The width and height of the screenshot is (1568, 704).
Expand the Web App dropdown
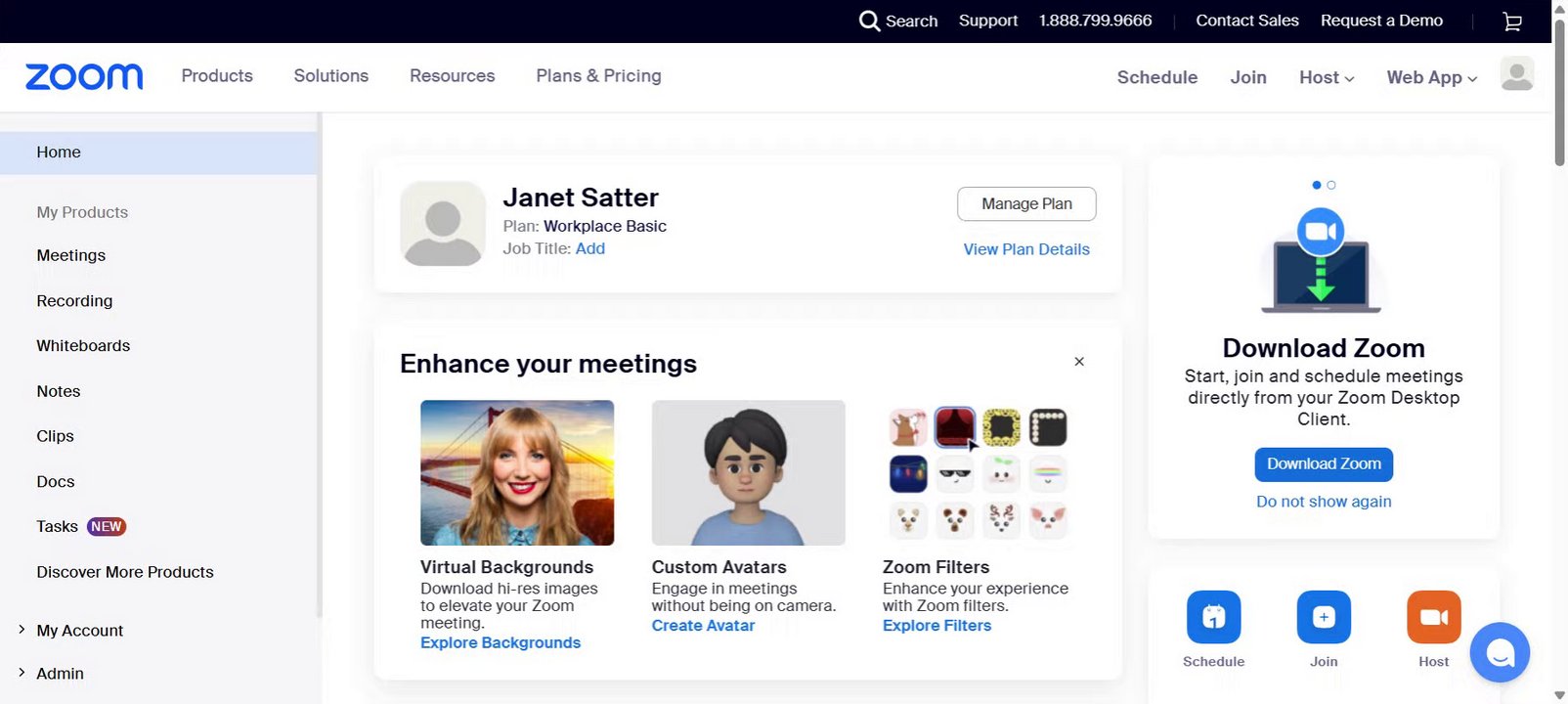pyautogui.click(x=1432, y=77)
